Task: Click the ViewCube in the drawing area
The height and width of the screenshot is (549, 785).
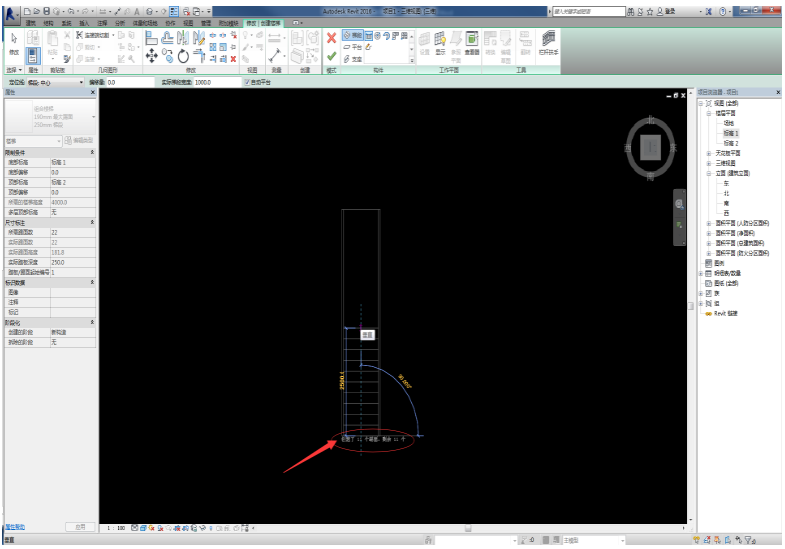Action: pyautogui.click(x=650, y=147)
